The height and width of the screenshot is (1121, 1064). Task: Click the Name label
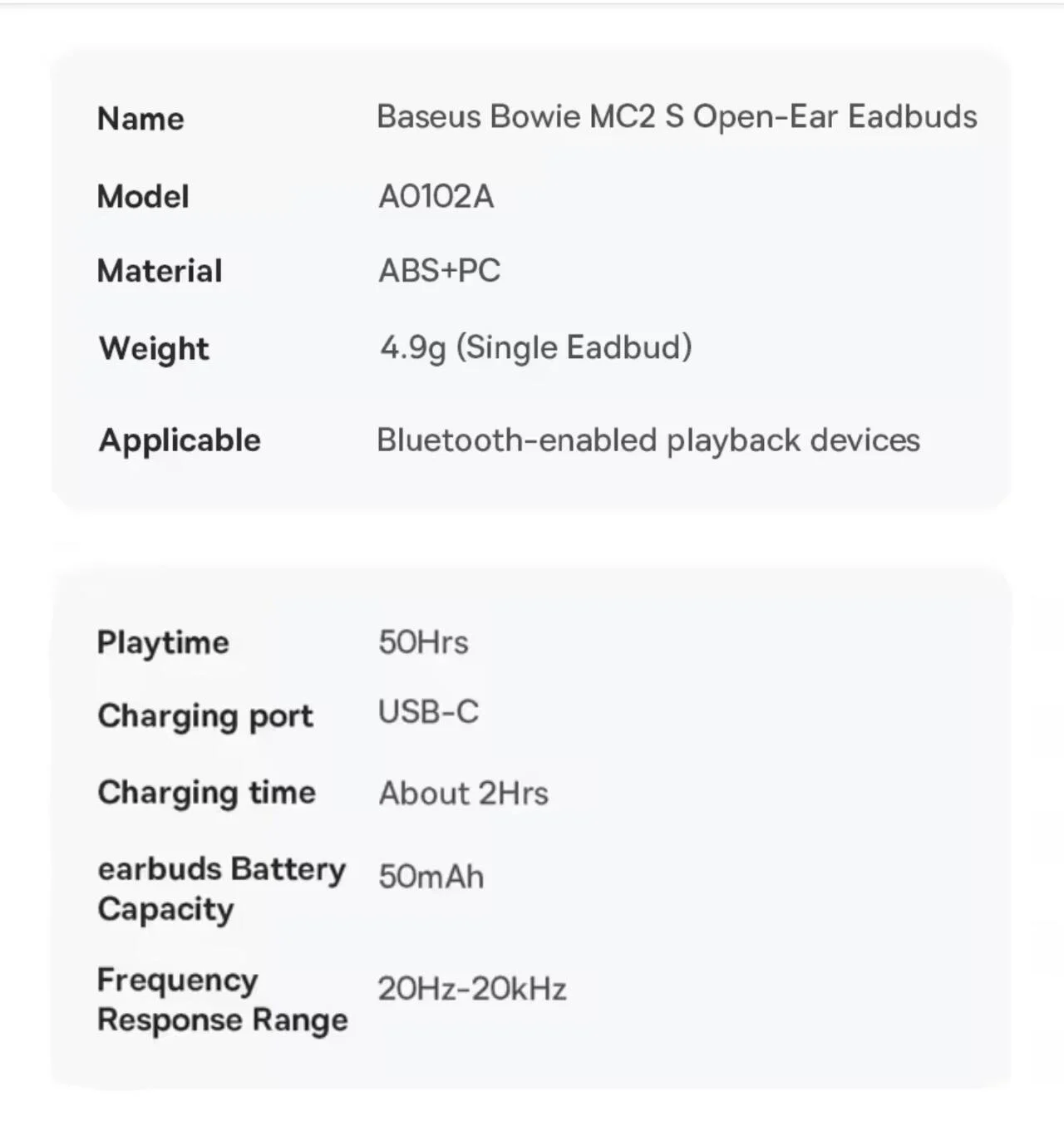coord(140,119)
